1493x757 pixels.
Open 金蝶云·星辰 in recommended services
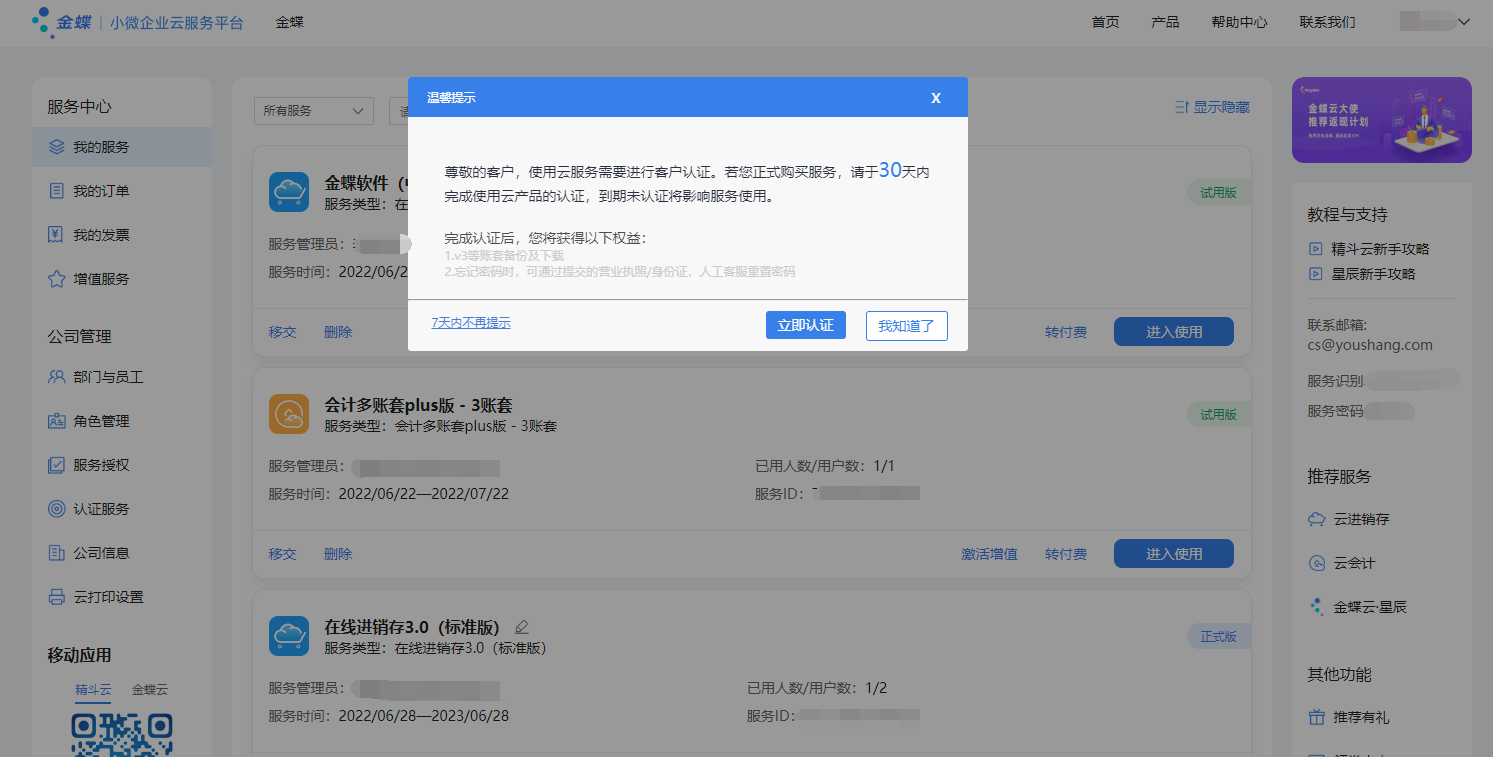1370,607
